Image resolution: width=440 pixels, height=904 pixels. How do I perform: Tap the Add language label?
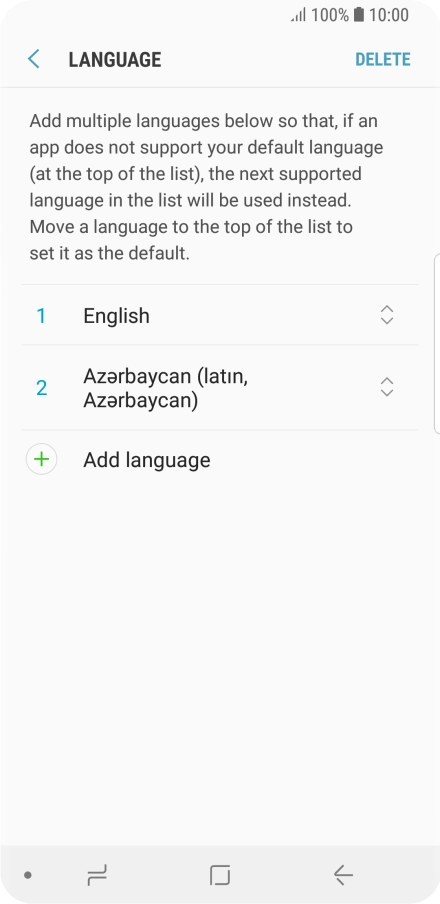pos(146,460)
